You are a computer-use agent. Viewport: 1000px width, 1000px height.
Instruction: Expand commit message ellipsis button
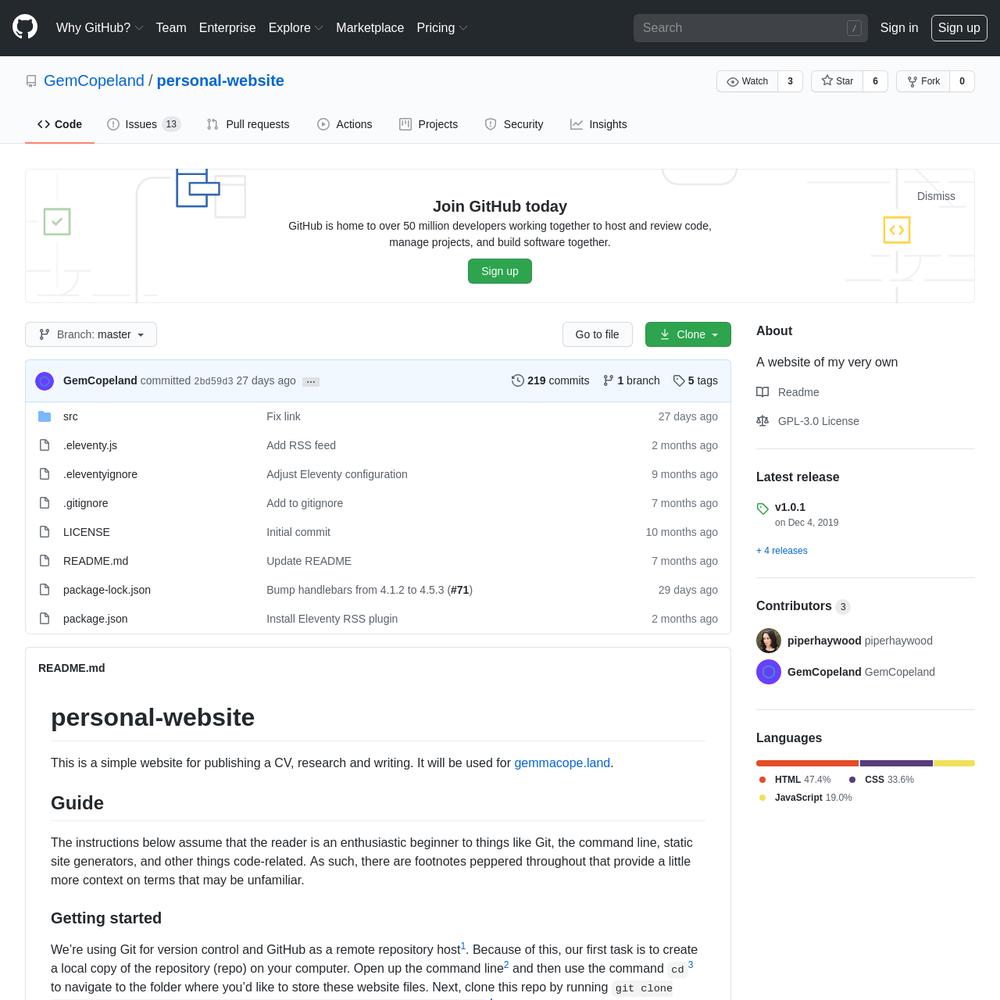[311, 381]
